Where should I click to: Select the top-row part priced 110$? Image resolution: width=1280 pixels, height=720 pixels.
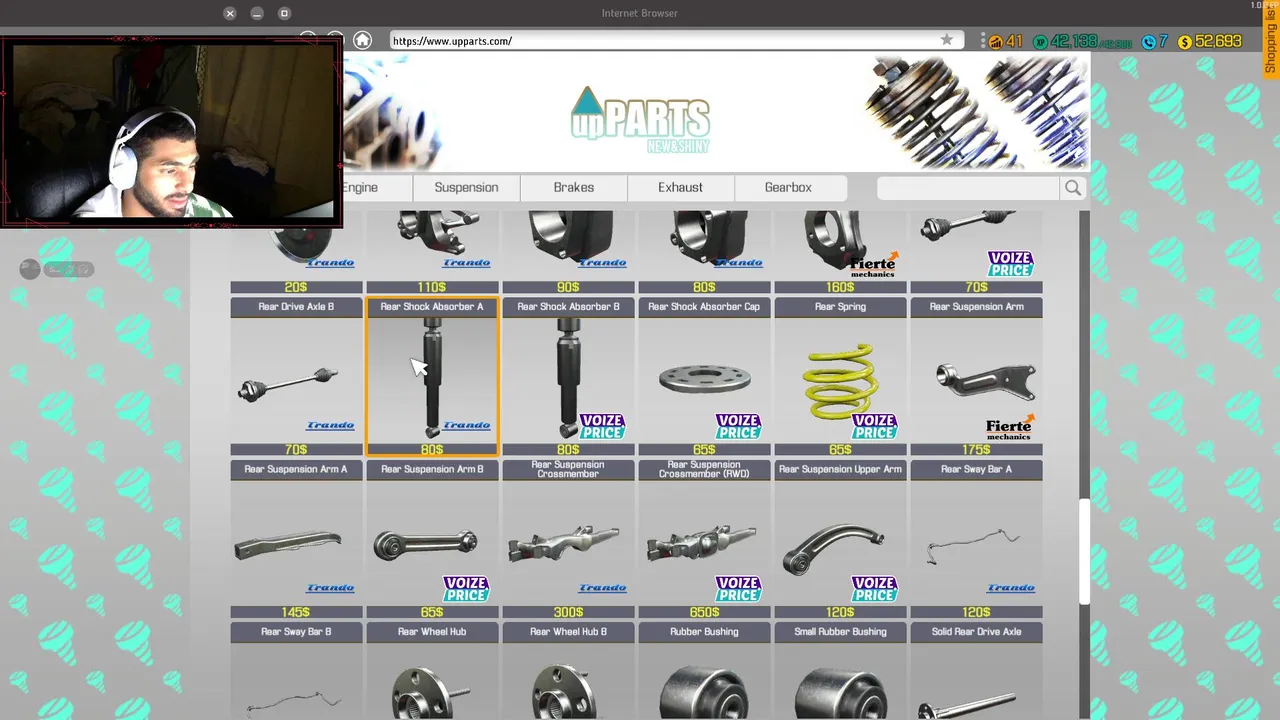click(x=432, y=252)
